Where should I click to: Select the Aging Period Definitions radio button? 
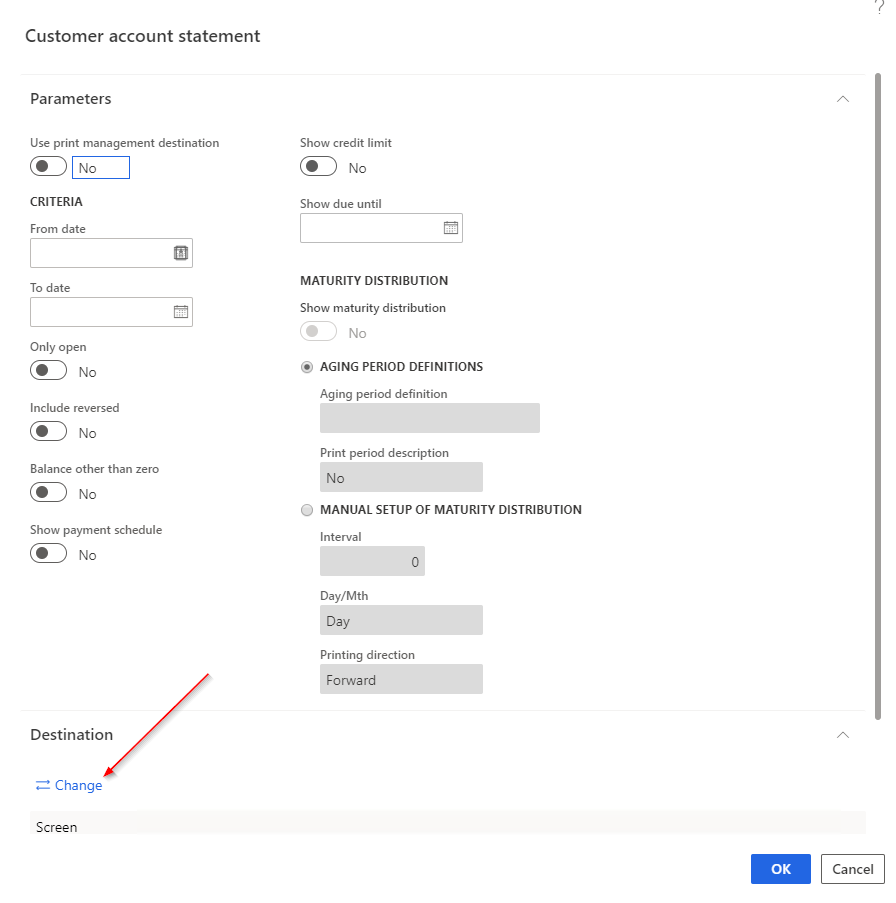pyautogui.click(x=307, y=367)
